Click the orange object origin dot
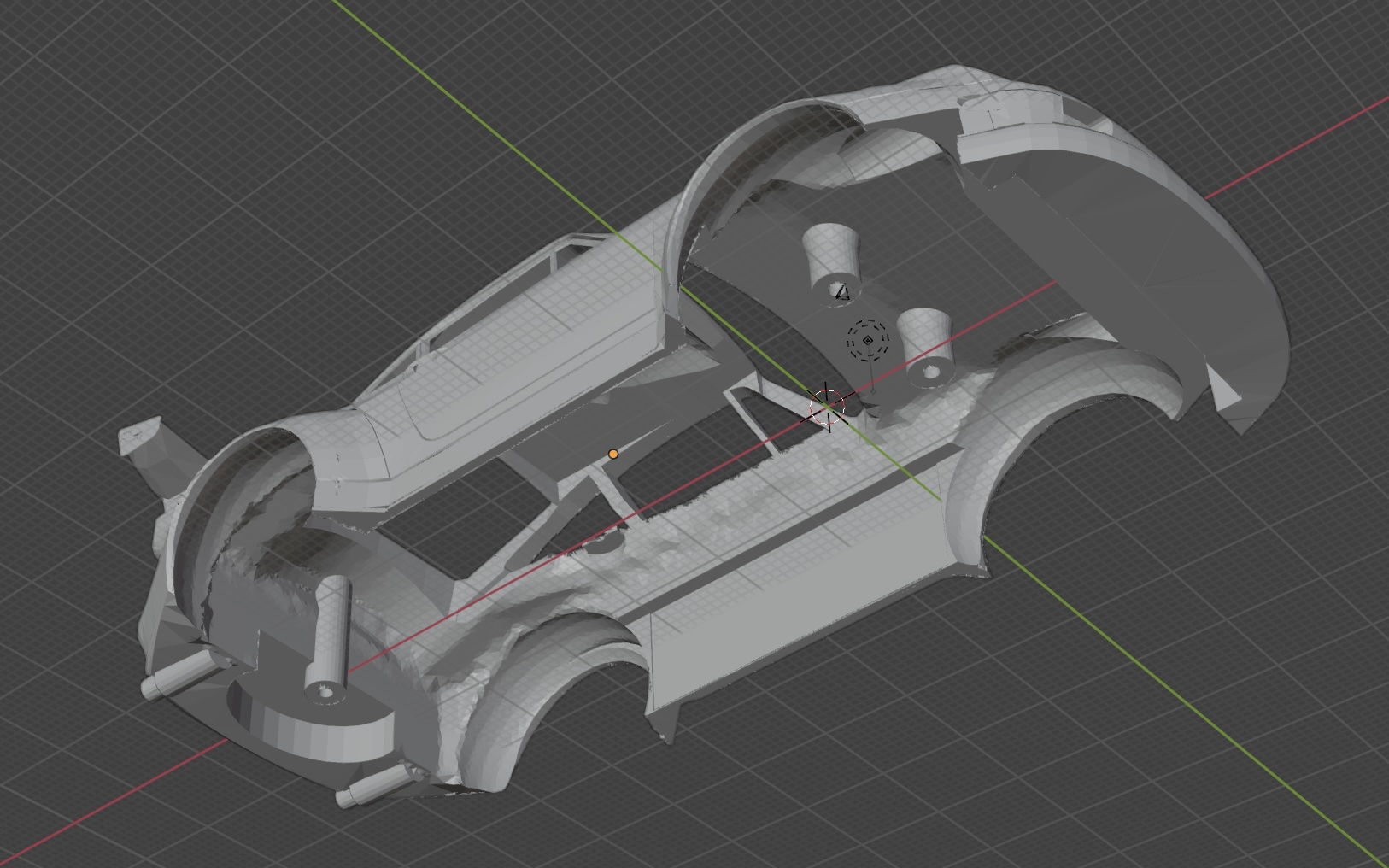This screenshot has height=868, width=1389. tap(613, 454)
